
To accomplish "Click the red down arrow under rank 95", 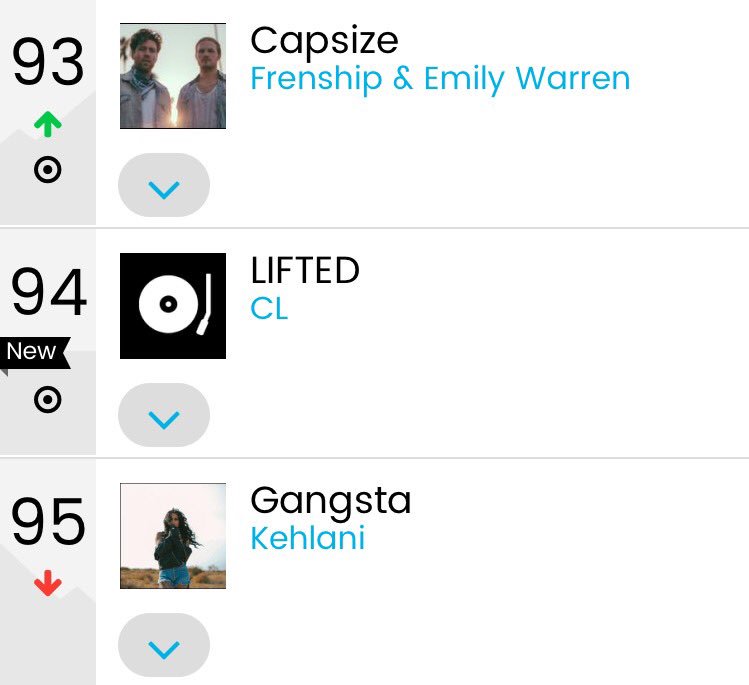I will click(x=48, y=583).
